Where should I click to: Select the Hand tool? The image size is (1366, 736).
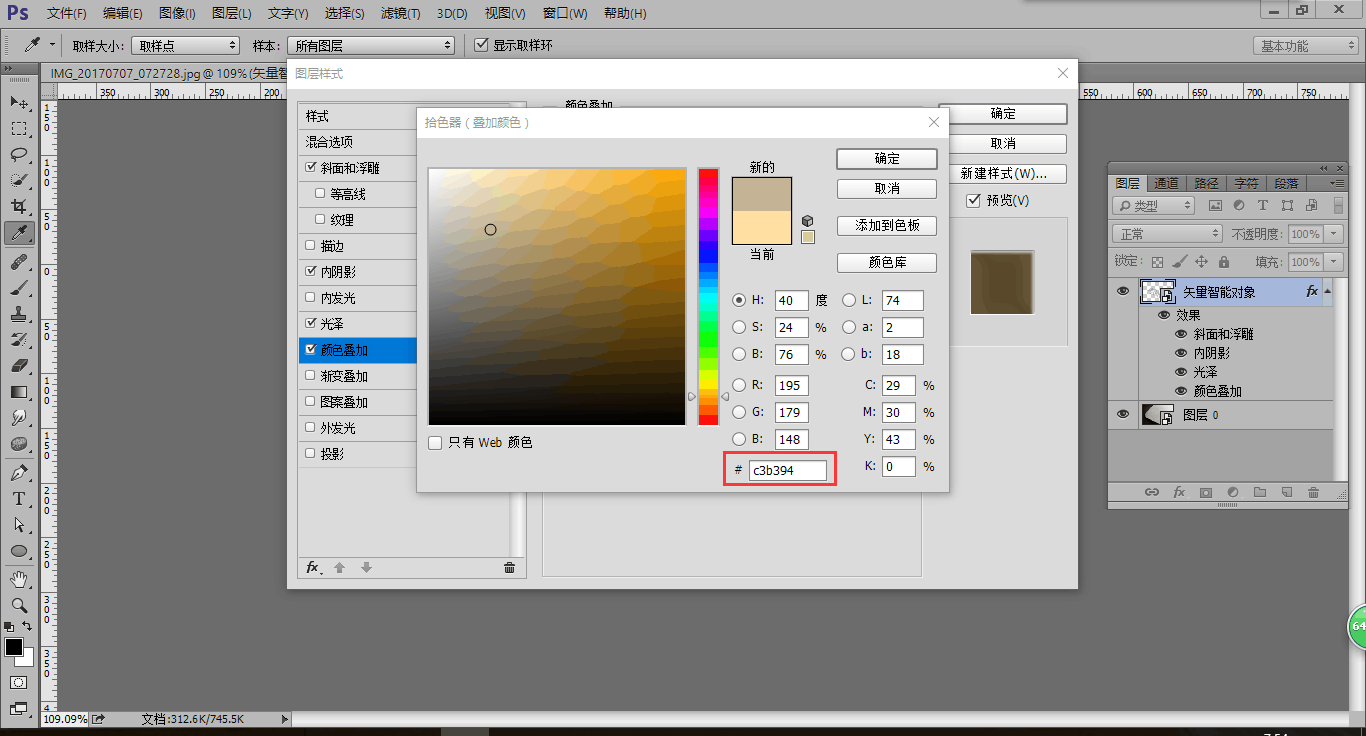coord(18,579)
